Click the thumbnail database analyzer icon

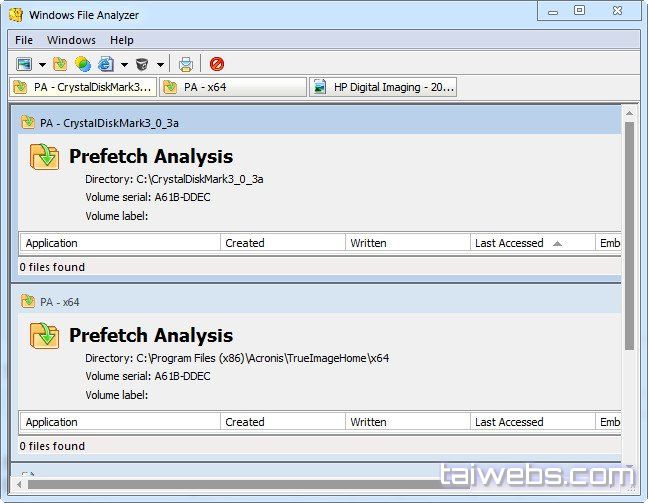[x=24, y=64]
